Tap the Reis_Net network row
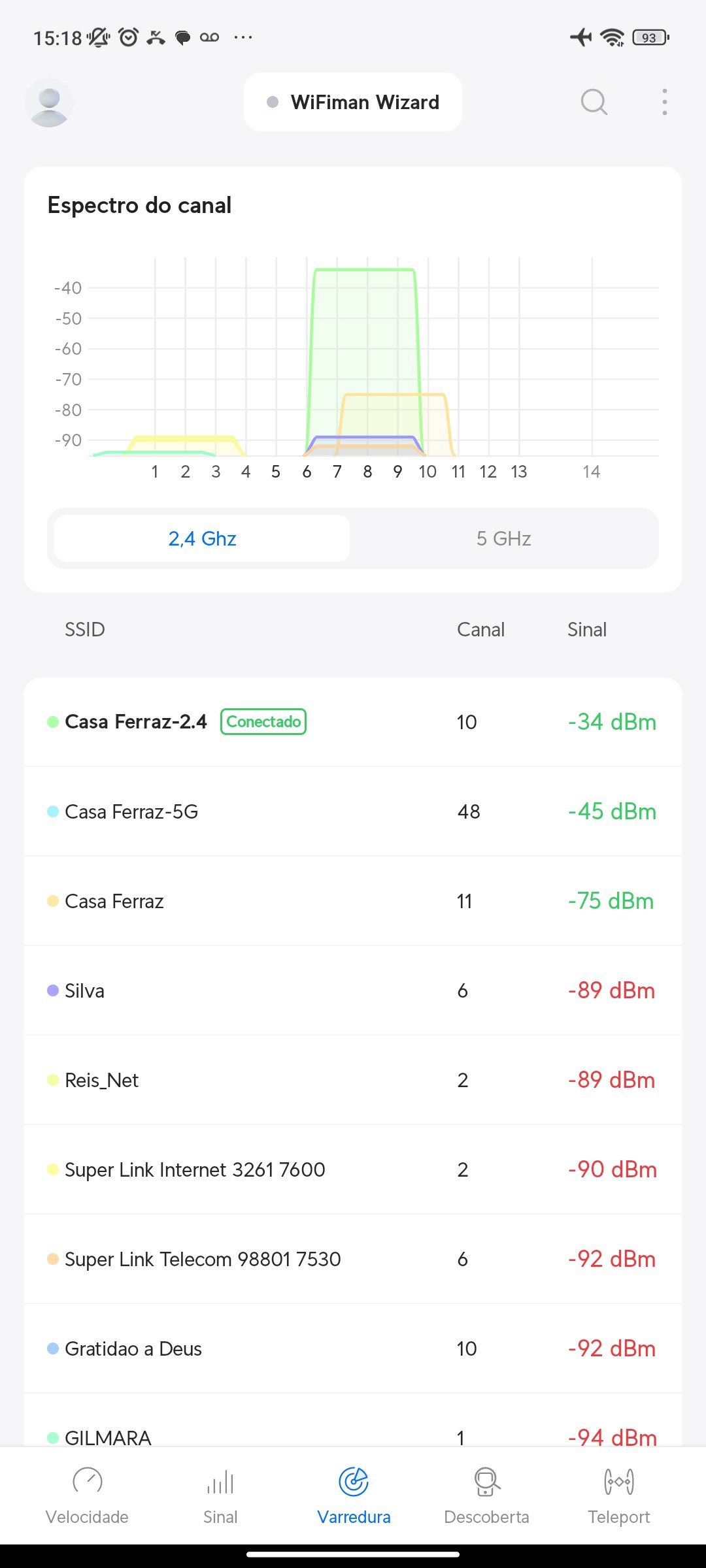706x1568 pixels. point(353,1080)
